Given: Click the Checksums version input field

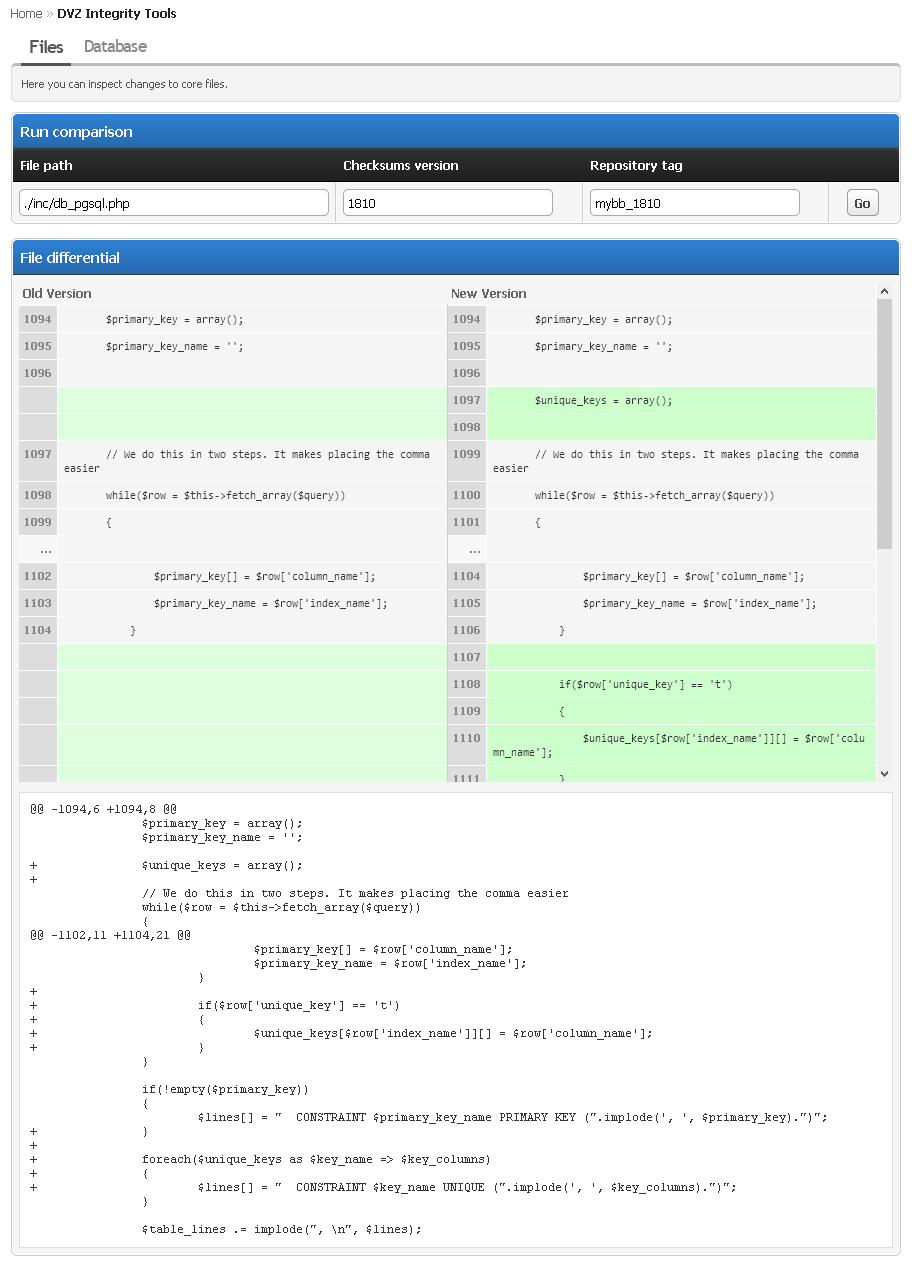Looking at the screenshot, I should click(x=447, y=203).
